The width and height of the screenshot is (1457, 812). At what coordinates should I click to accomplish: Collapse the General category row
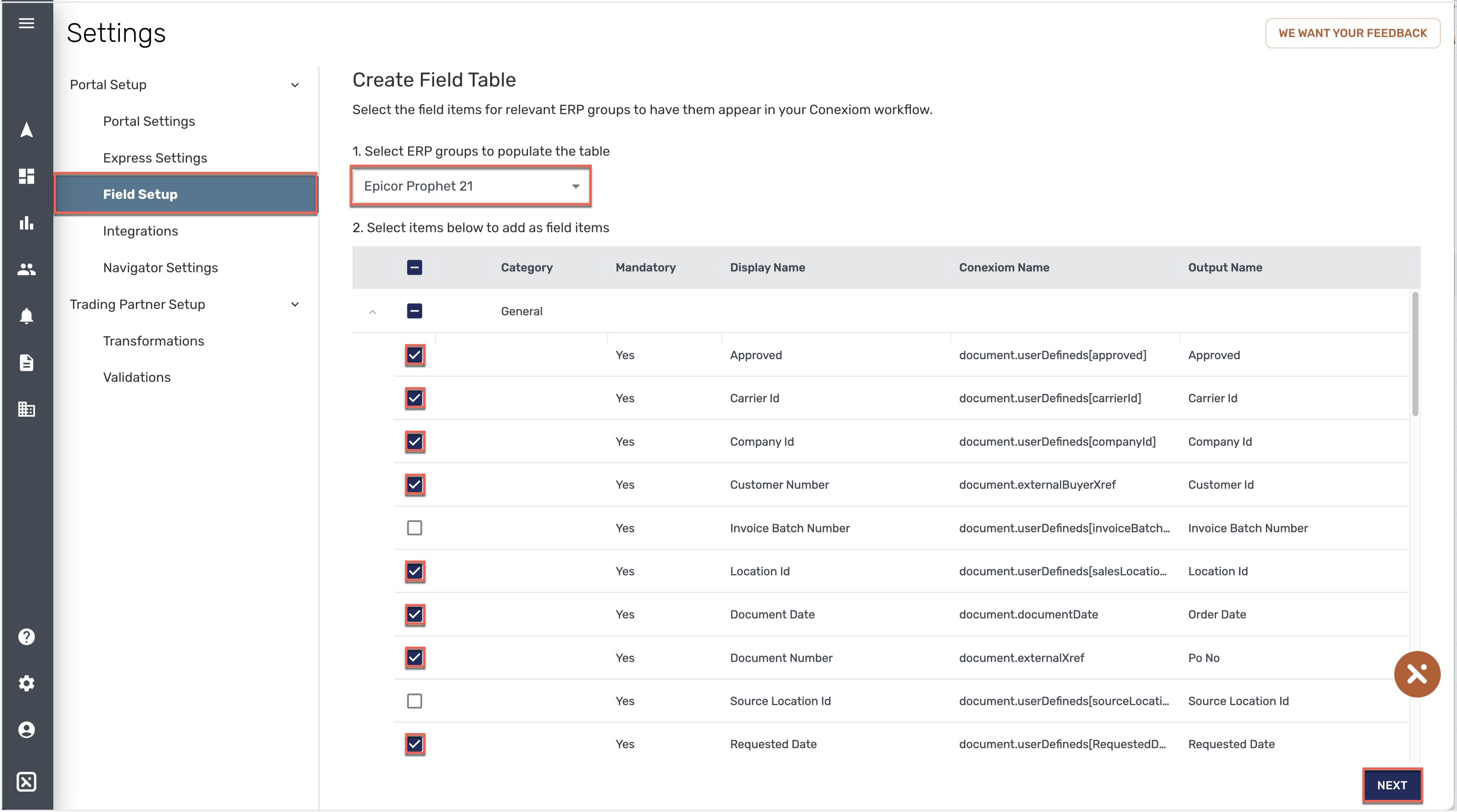coord(372,312)
